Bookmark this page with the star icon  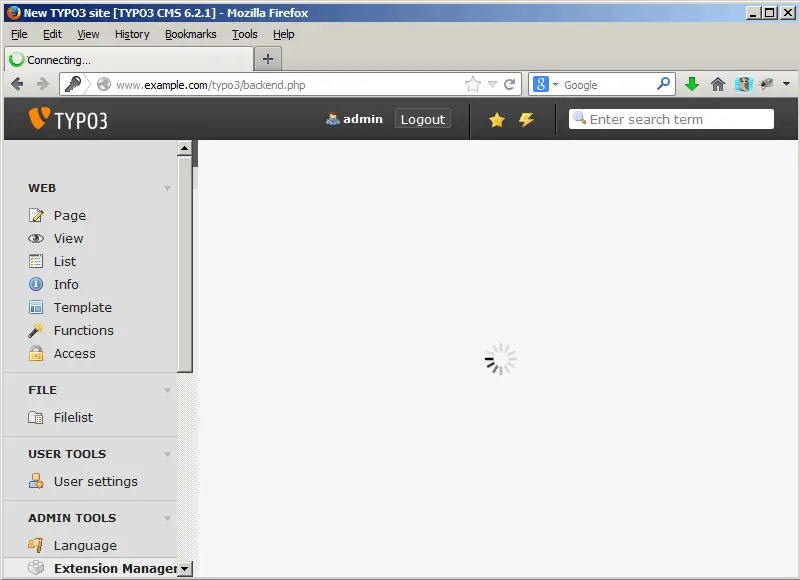pos(473,84)
